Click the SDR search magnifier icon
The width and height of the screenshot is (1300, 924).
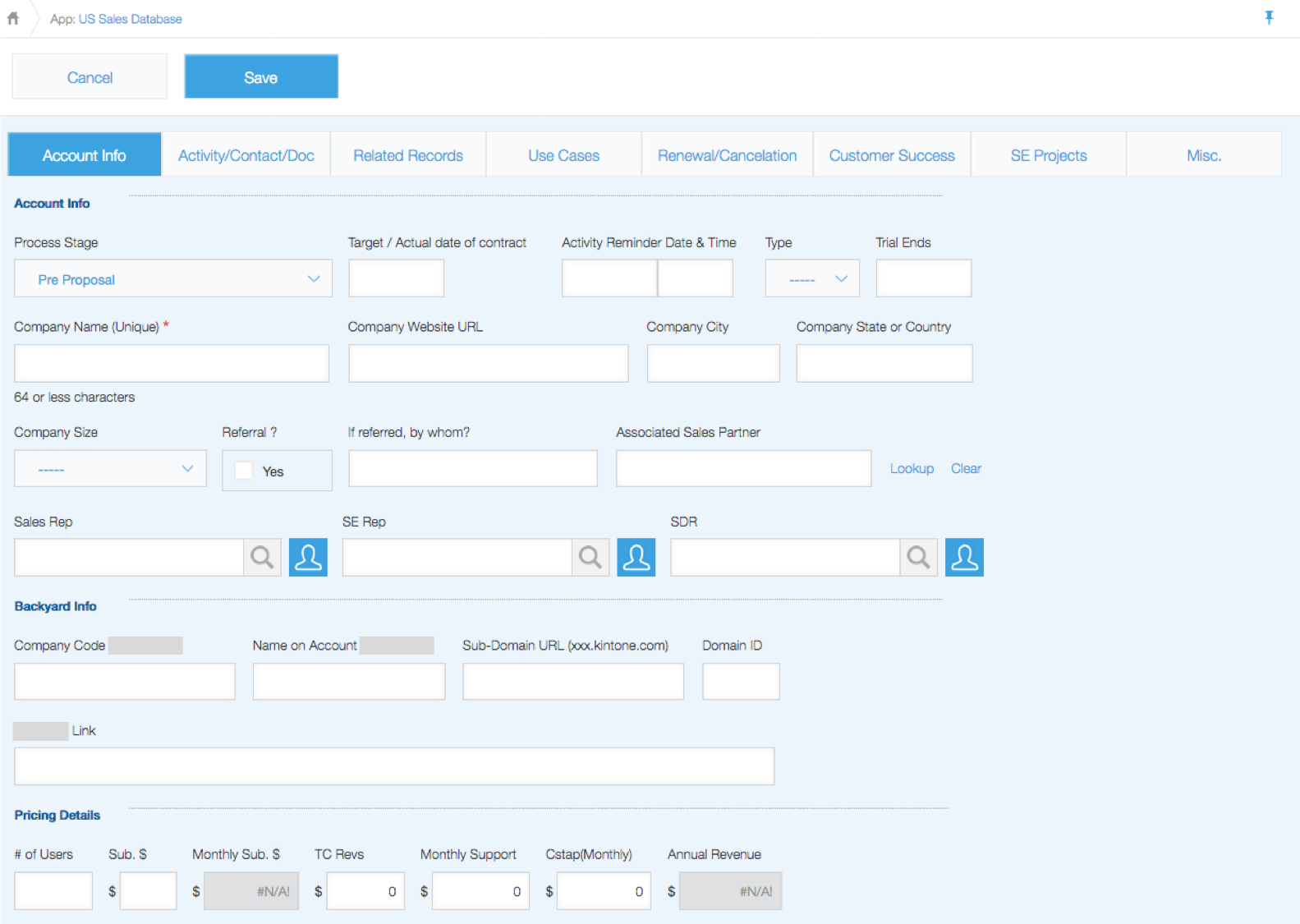pos(918,558)
